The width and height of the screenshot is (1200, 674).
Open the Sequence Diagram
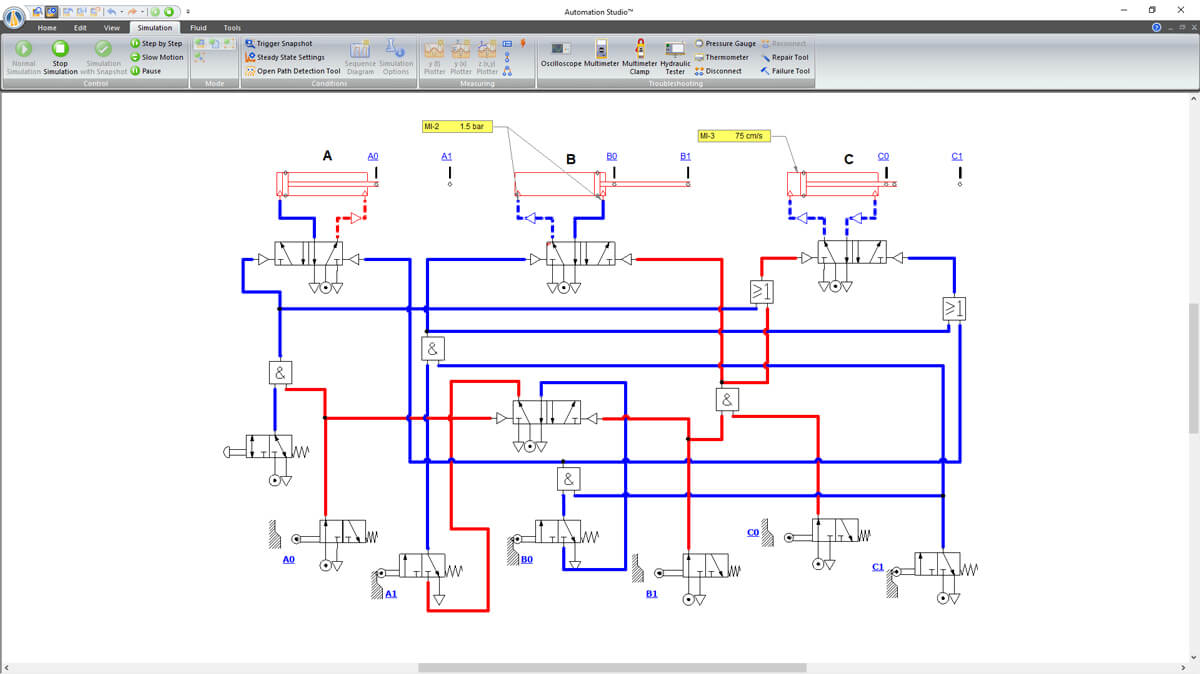tap(360, 57)
